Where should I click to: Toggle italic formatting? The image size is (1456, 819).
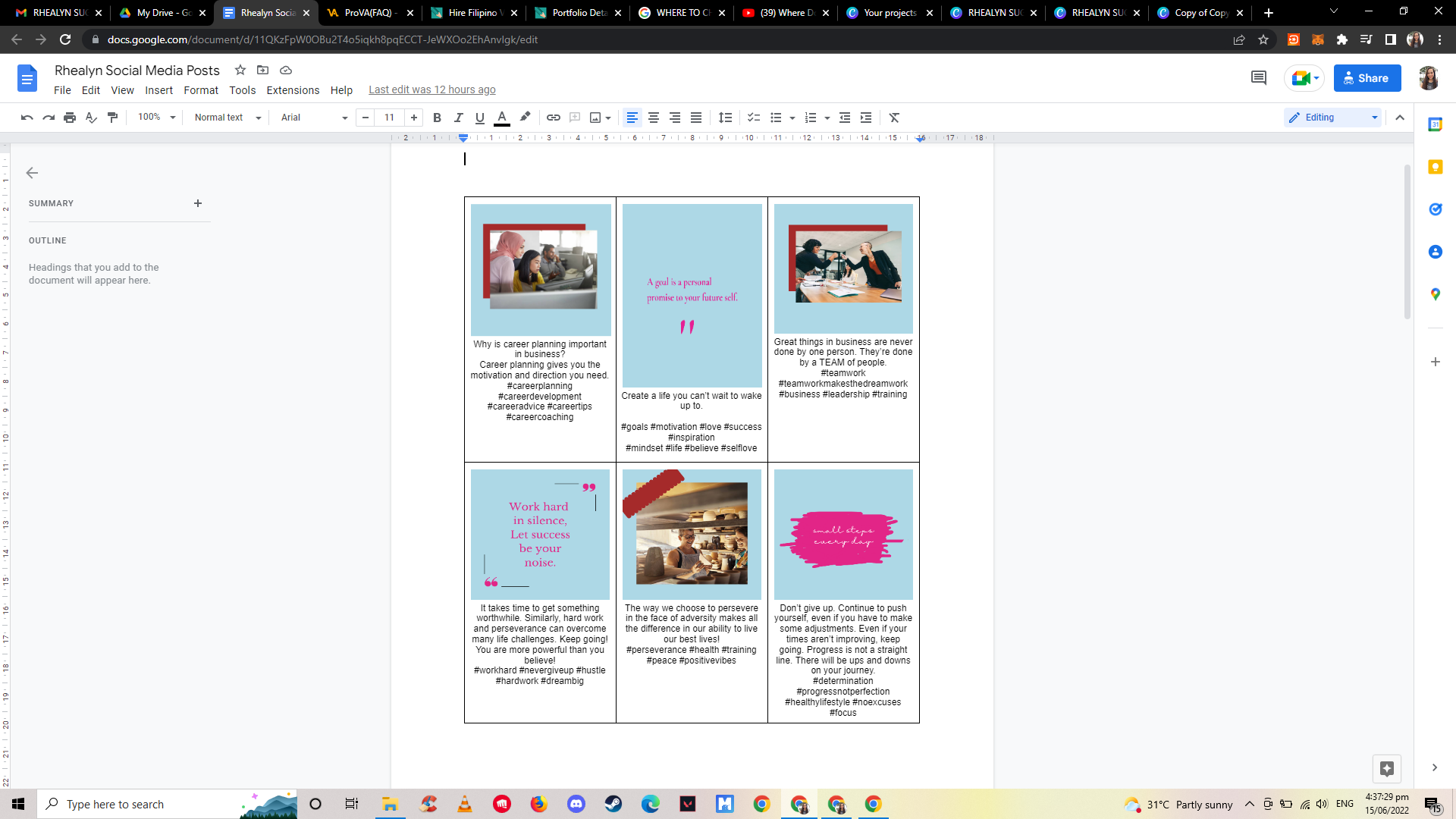pos(458,118)
